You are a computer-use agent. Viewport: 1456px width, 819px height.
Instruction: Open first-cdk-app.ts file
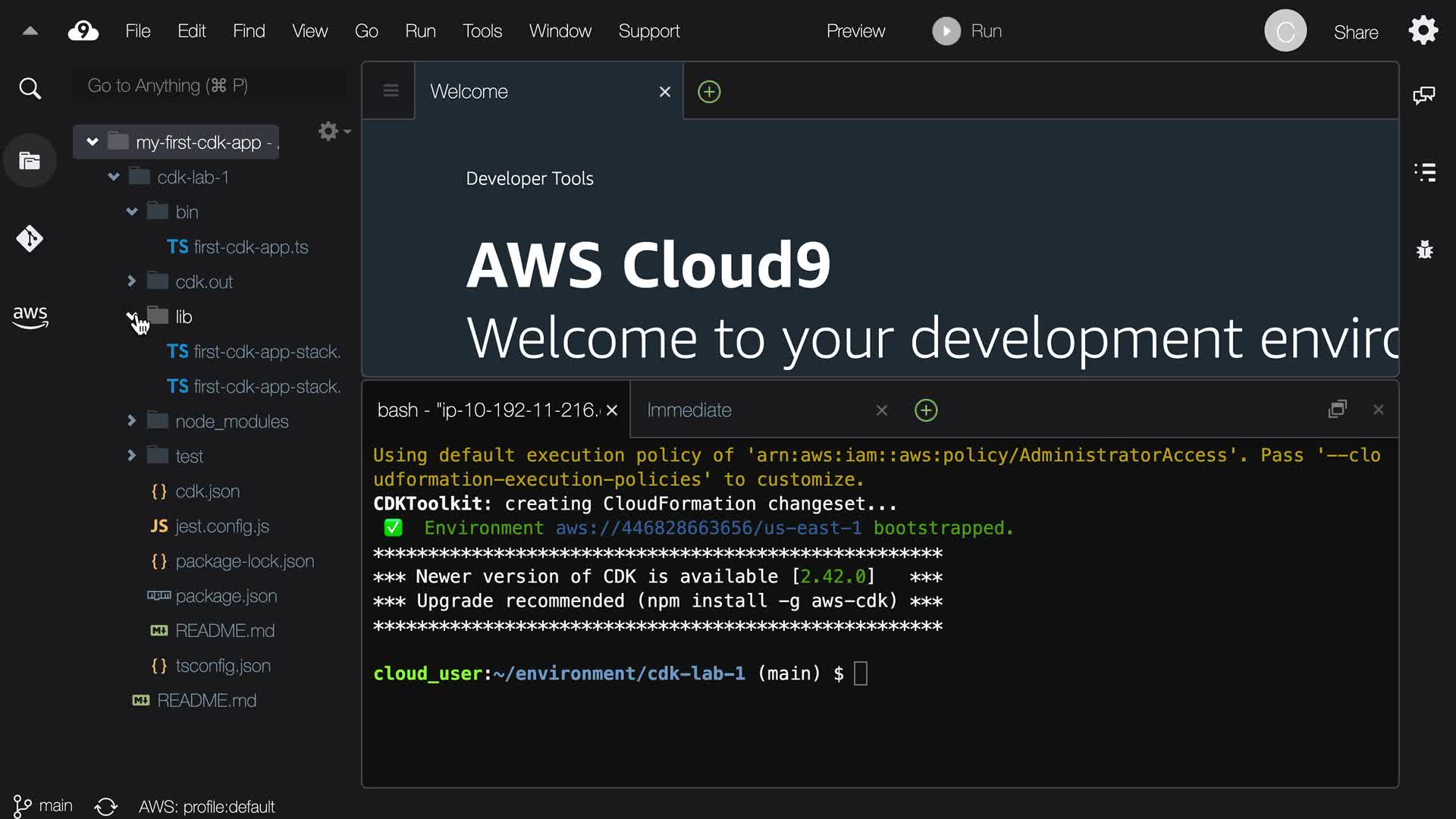tap(249, 247)
